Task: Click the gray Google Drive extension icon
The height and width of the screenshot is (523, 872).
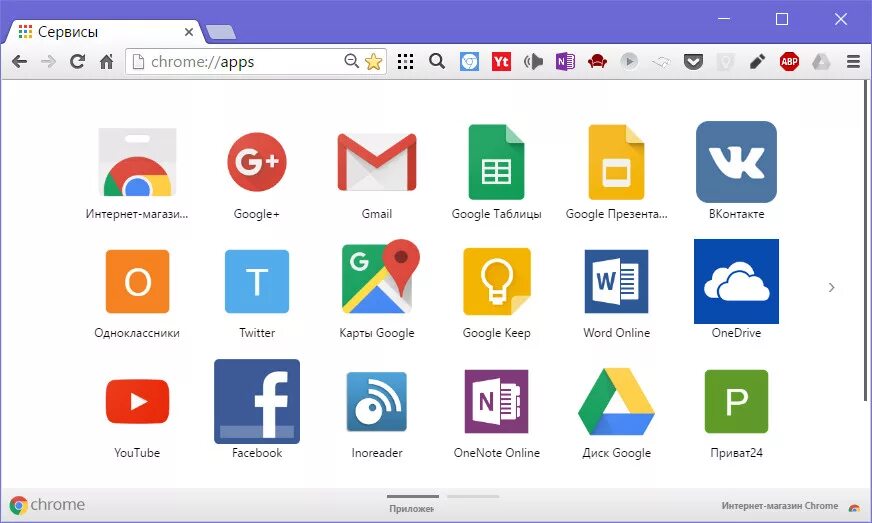Action: [x=821, y=61]
